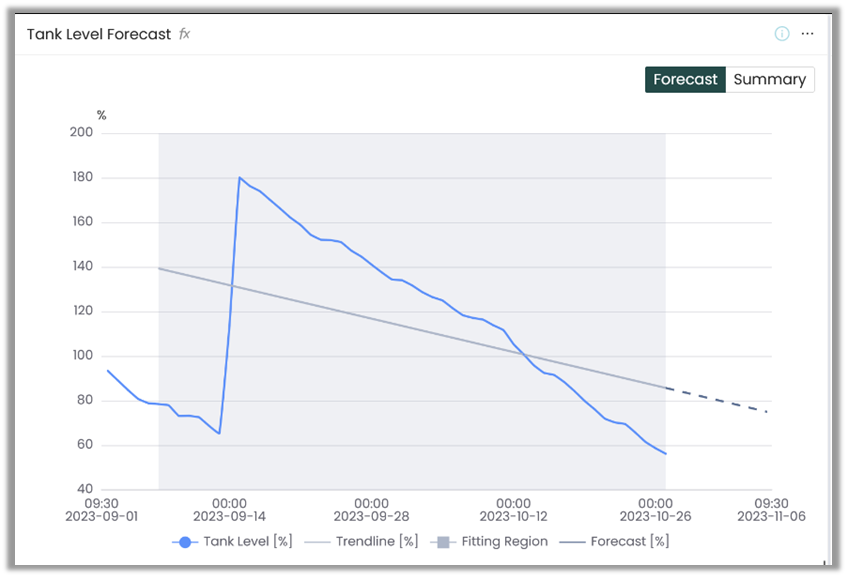The height and width of the screenshot is (578, 847).
Task: Click the Tank Level Forecast widget title
Action: click(99, 34)
